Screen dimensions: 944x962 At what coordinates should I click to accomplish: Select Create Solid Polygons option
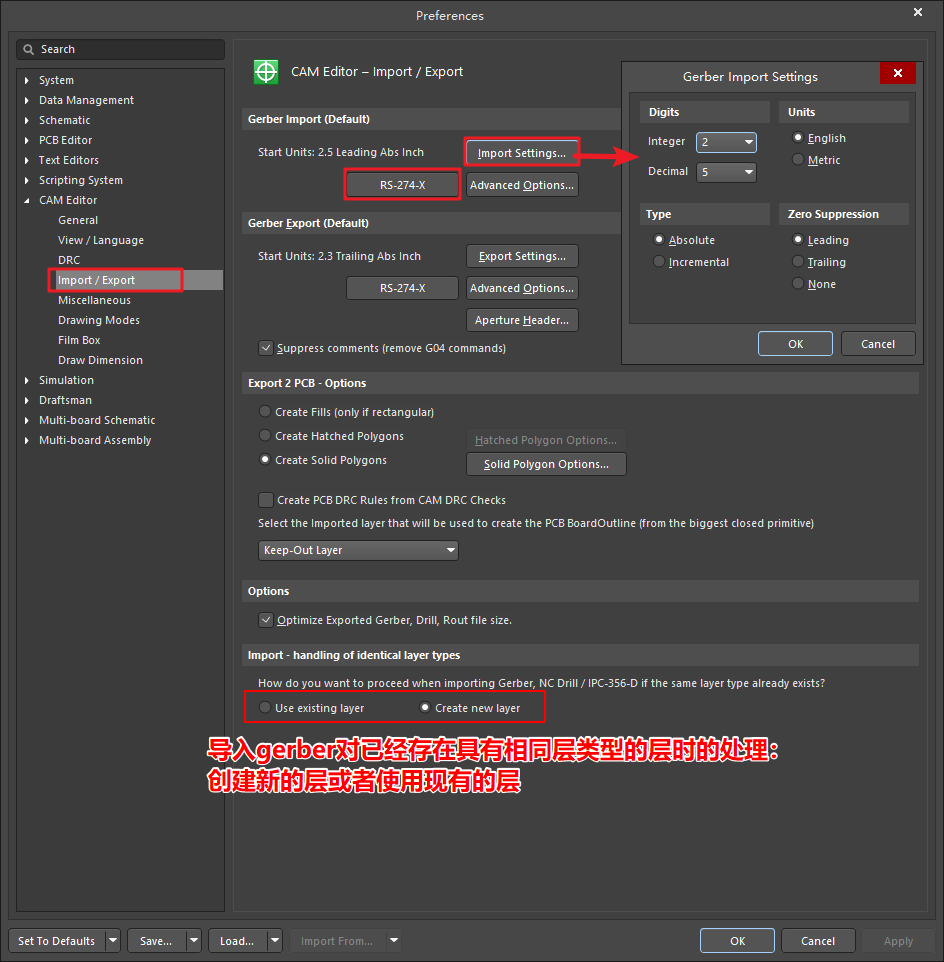265,460
